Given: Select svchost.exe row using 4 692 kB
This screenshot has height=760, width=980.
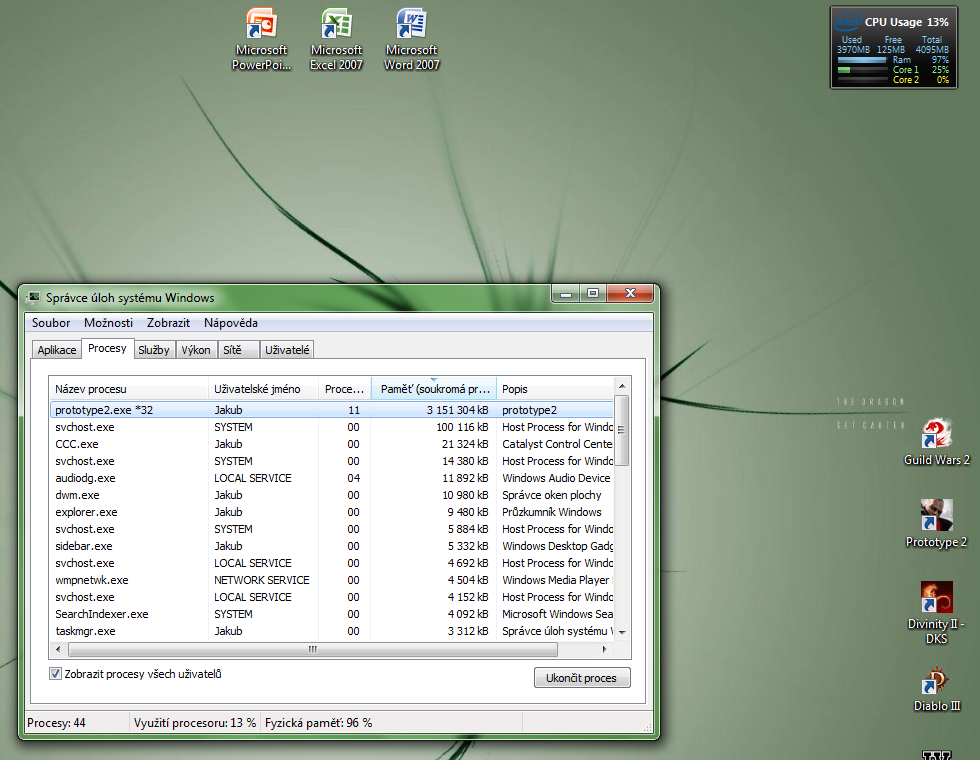Looking at the screenshot, I should 331,563.
